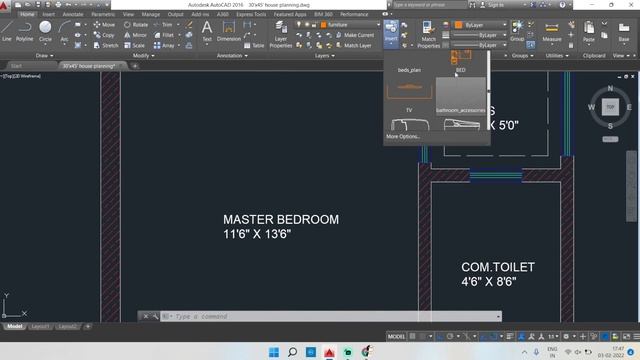Select the BED block thumbnail
This screenshot has width=640, height=360.
[x=460, y=62]
